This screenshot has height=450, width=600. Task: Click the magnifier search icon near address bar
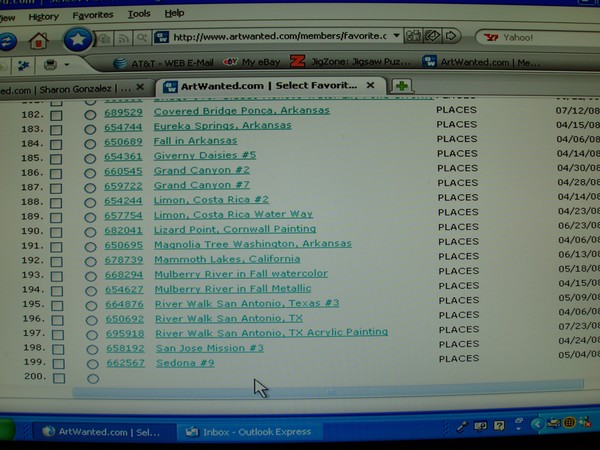point(142,38)
